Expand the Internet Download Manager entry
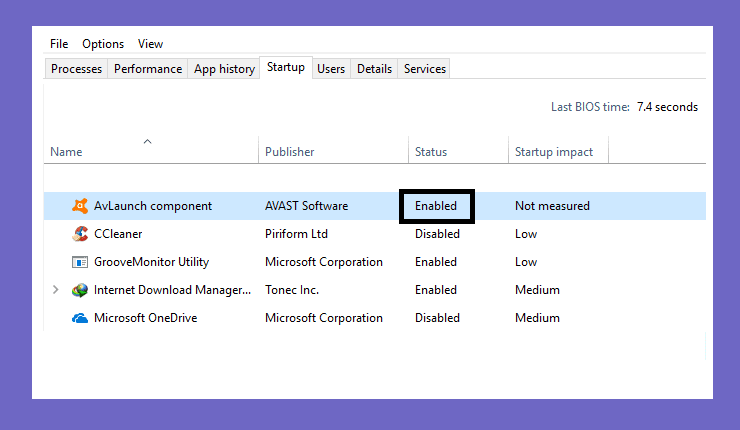This screenshot has width=740, height=430. (x=56, y=290)
